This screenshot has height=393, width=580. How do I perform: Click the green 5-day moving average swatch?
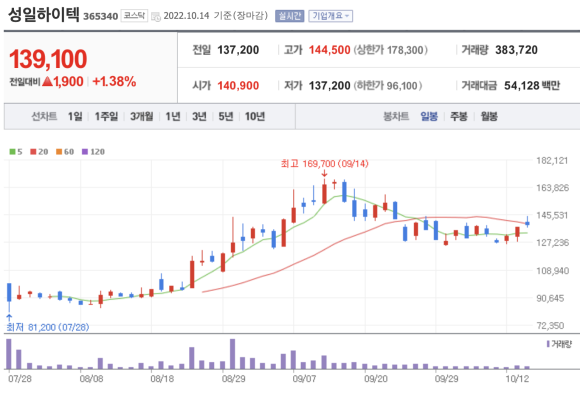pos(13,152)
